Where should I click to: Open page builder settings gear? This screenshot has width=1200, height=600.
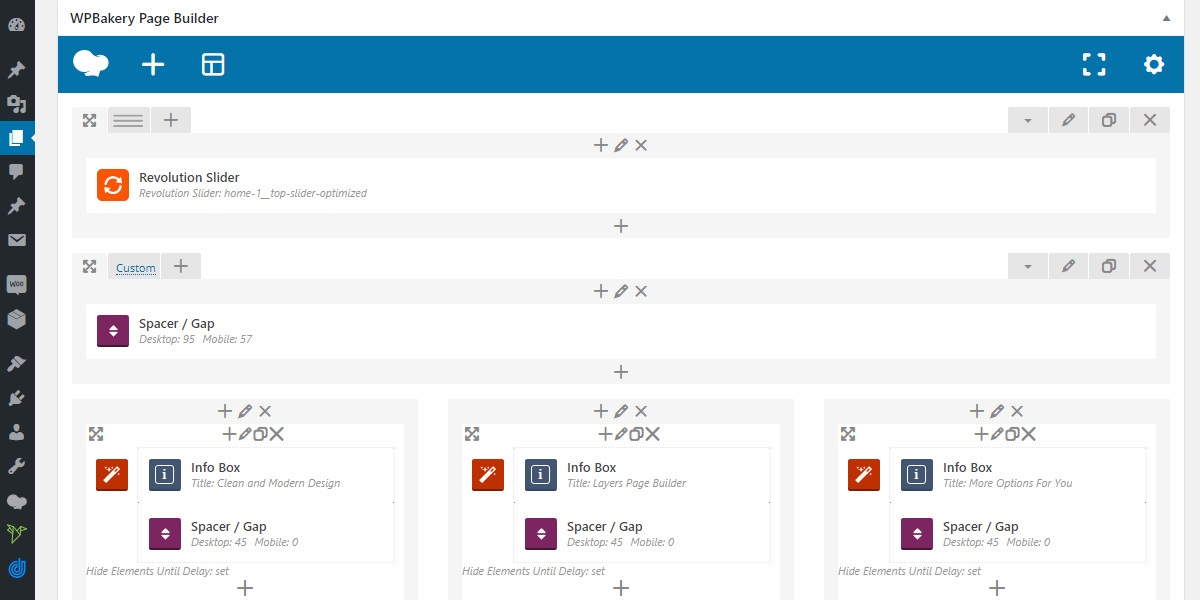coord(1154,65)
